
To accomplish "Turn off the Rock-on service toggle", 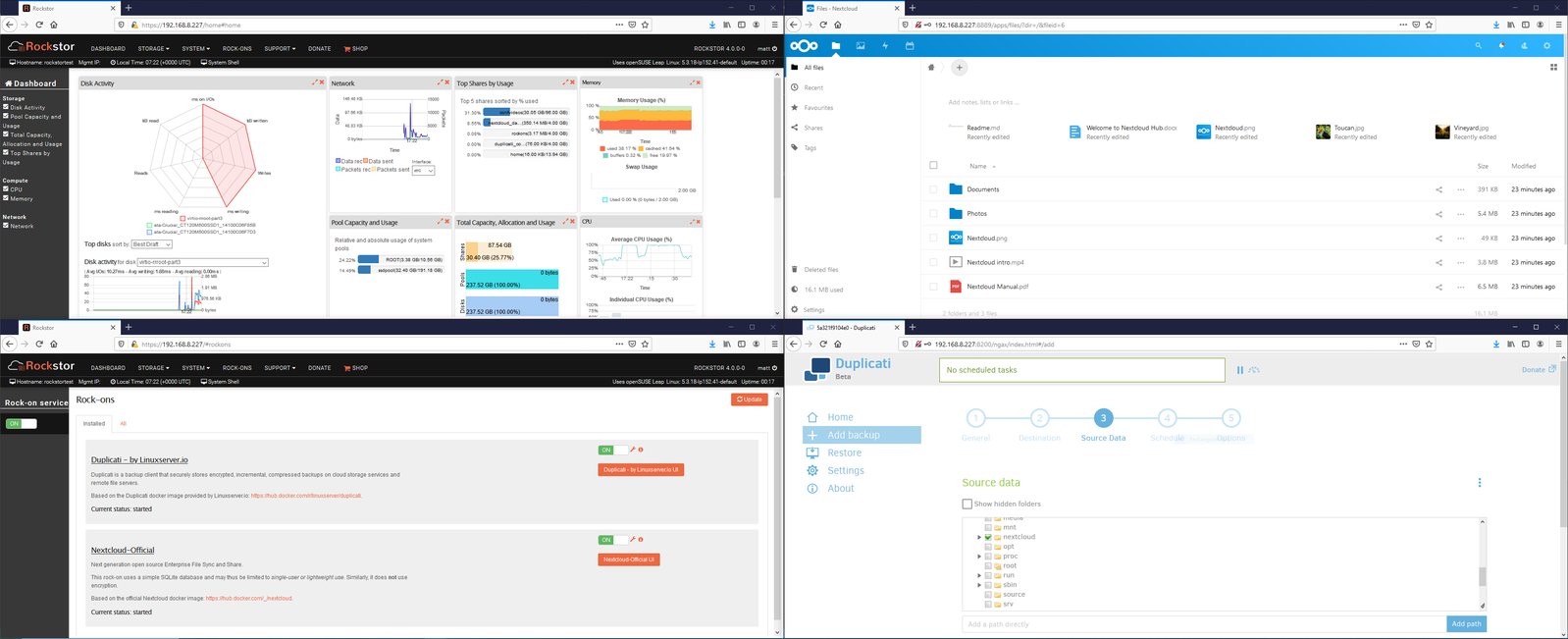I will tap(21, 423).
